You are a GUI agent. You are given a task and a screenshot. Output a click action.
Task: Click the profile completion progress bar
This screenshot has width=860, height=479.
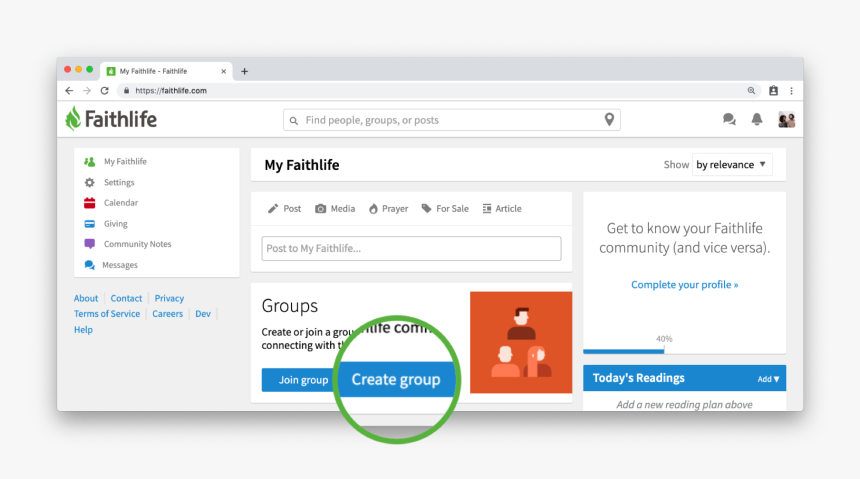(684, 351)
